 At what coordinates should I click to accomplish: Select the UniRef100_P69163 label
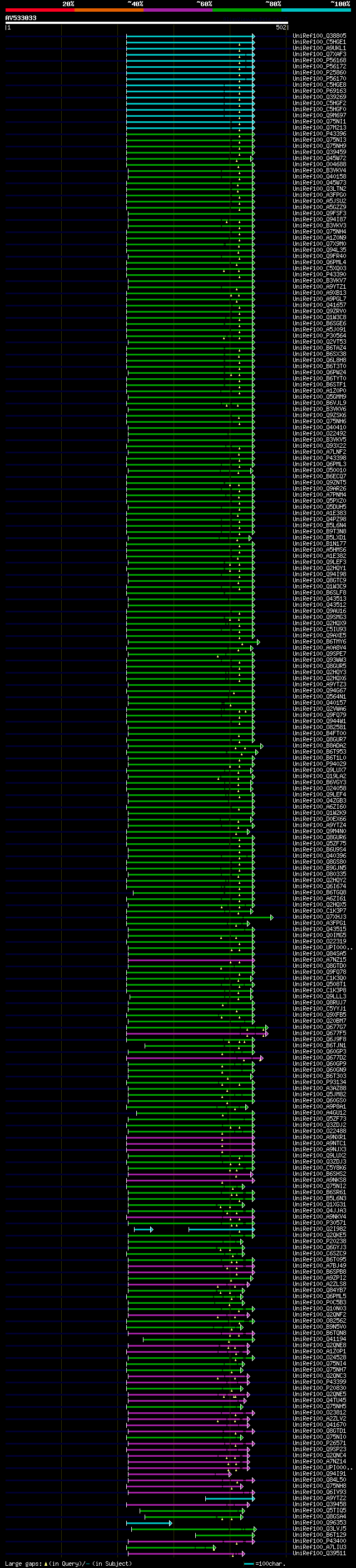(x=319, y=91)
